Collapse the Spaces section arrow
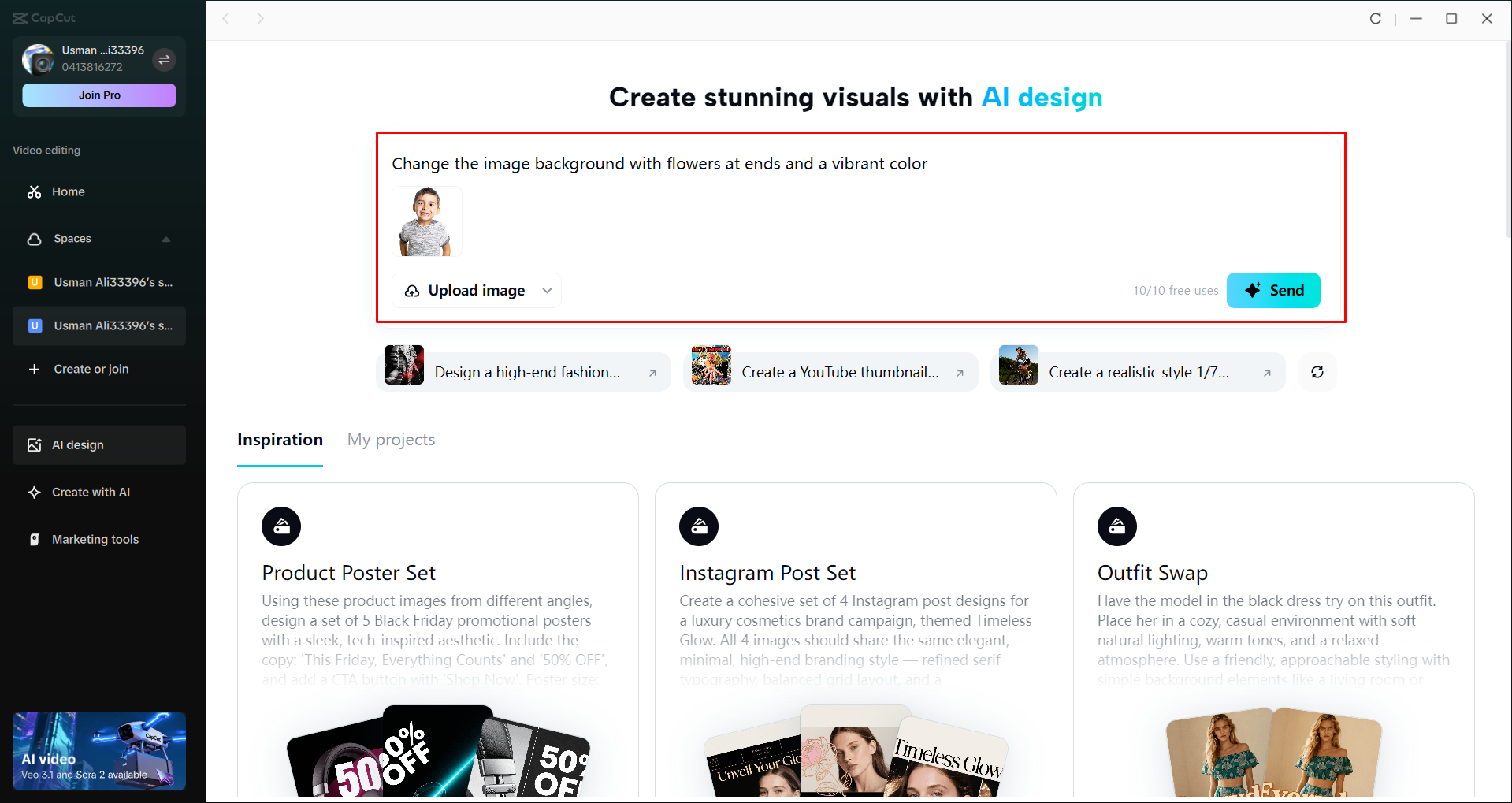 pos(165,239)
